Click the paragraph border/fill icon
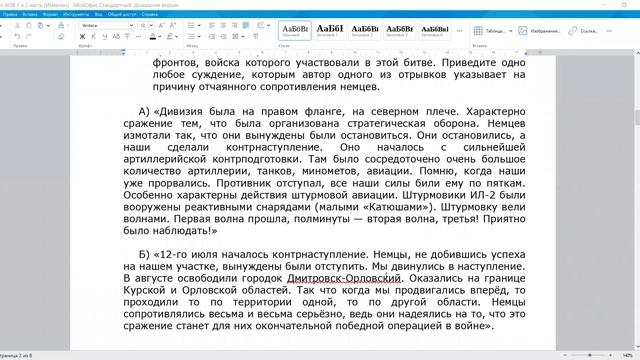 (x=260, y=25)
